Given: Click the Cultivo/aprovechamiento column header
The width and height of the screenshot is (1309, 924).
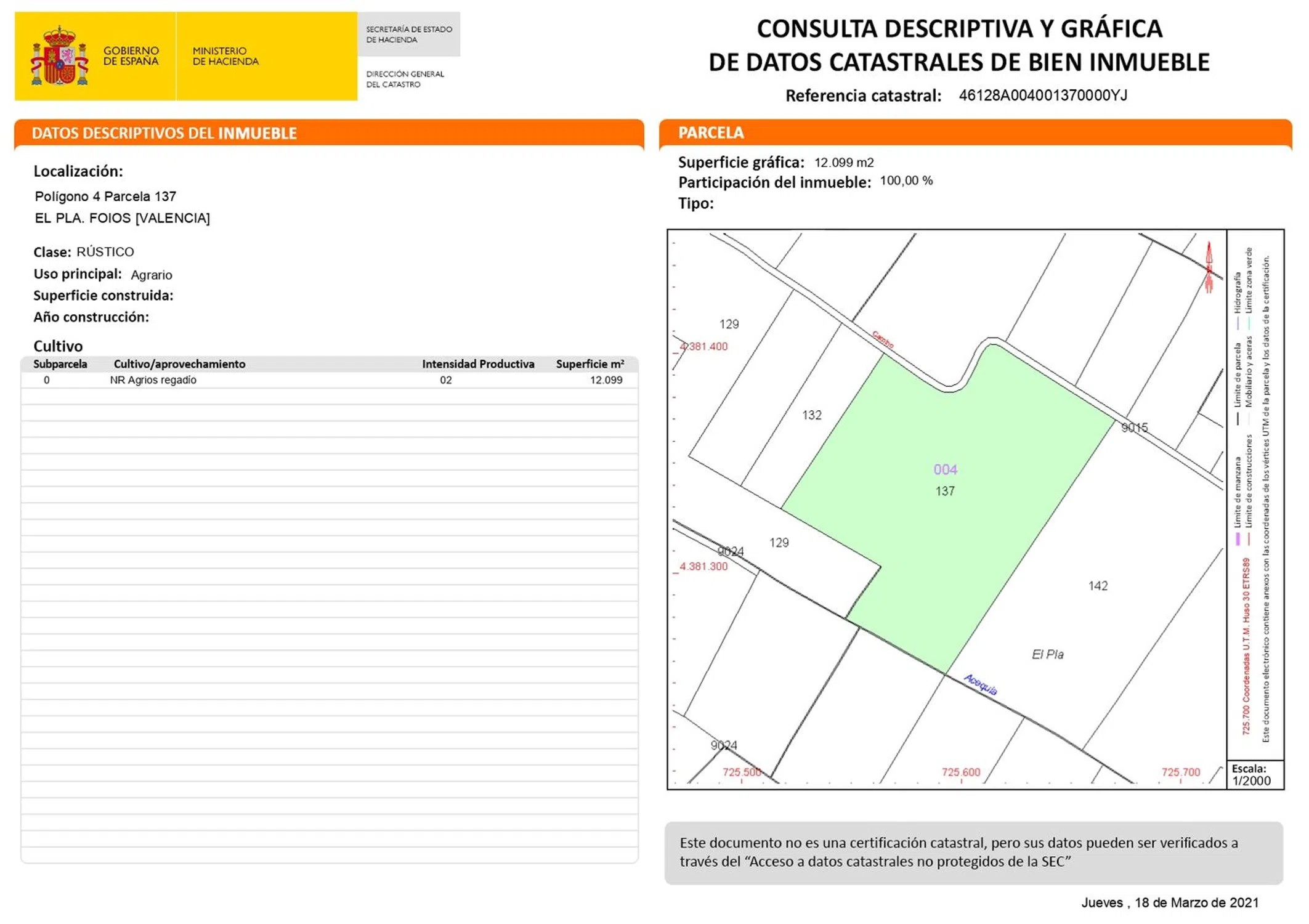Looking at the screenshot, I should (179, 364).
